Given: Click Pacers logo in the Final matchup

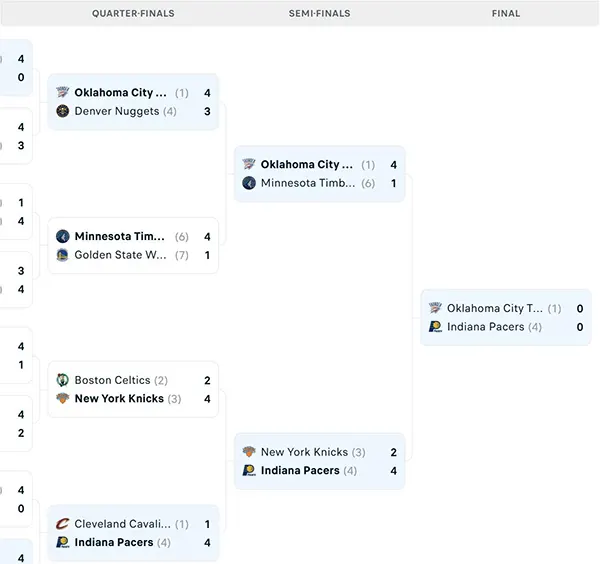Looking at the screenshot, I should pos(435,327).
